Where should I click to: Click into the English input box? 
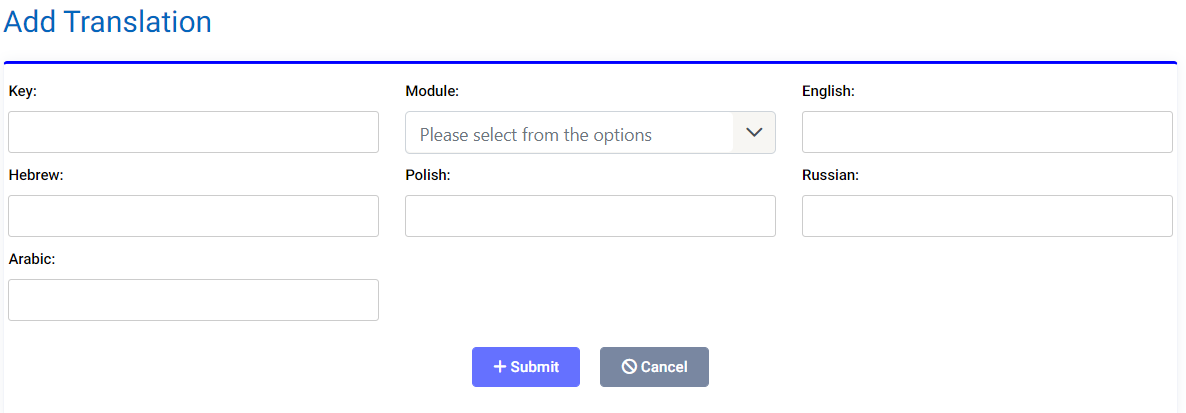987,132
